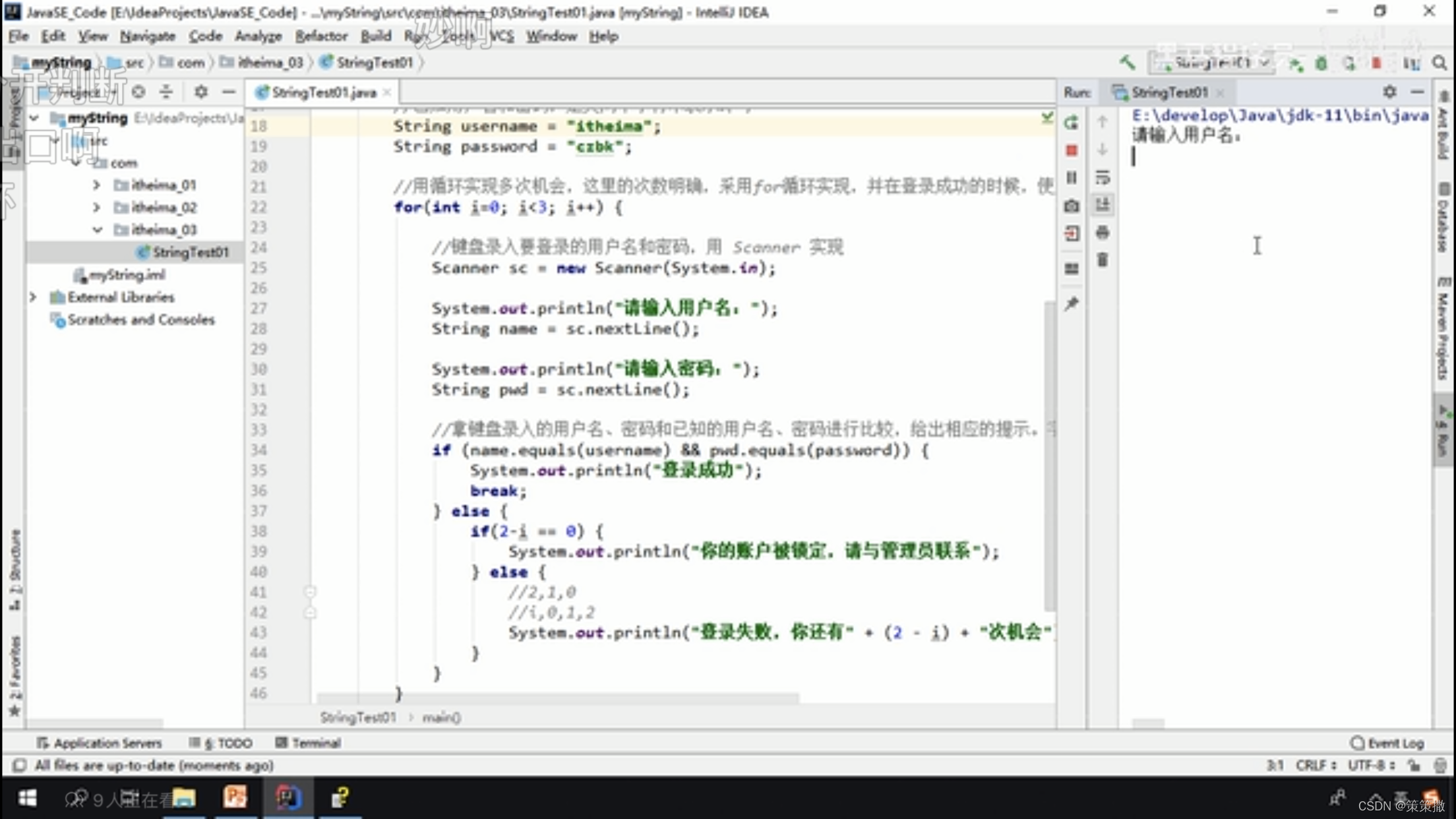
Task: Click the Debug bug icon in main toolbar
Action: tap(1321, 64)
